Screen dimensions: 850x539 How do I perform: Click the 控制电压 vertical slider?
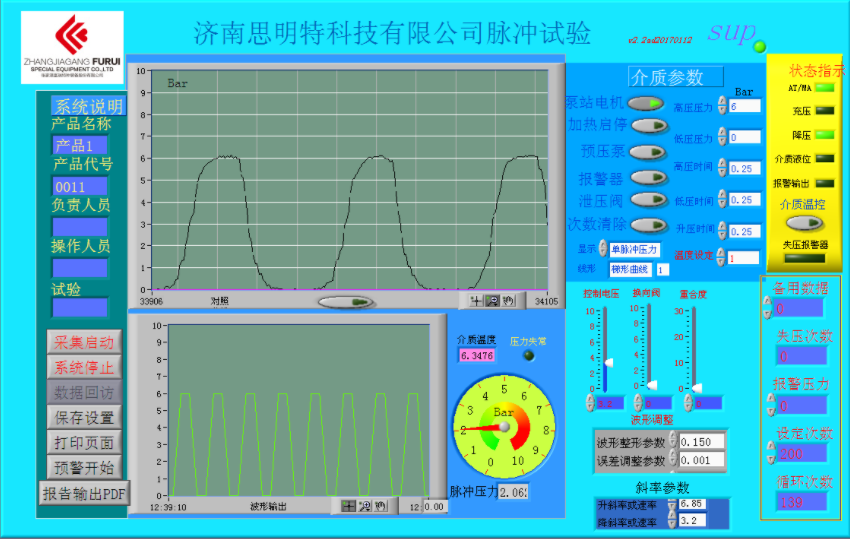pyautogui.click(x=604, y=349)
